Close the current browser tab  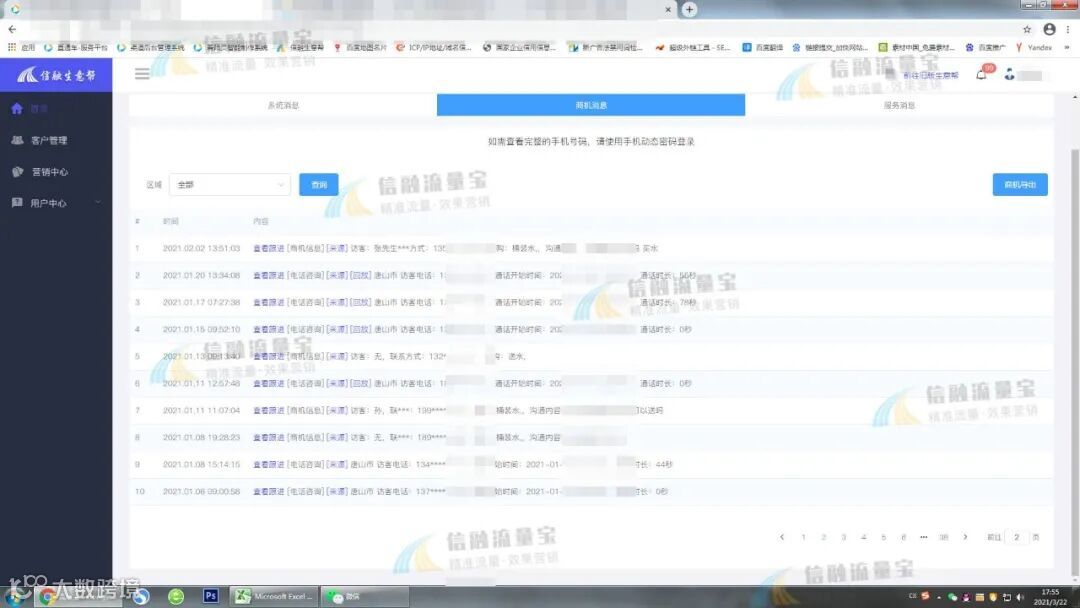tap(667, 10)
